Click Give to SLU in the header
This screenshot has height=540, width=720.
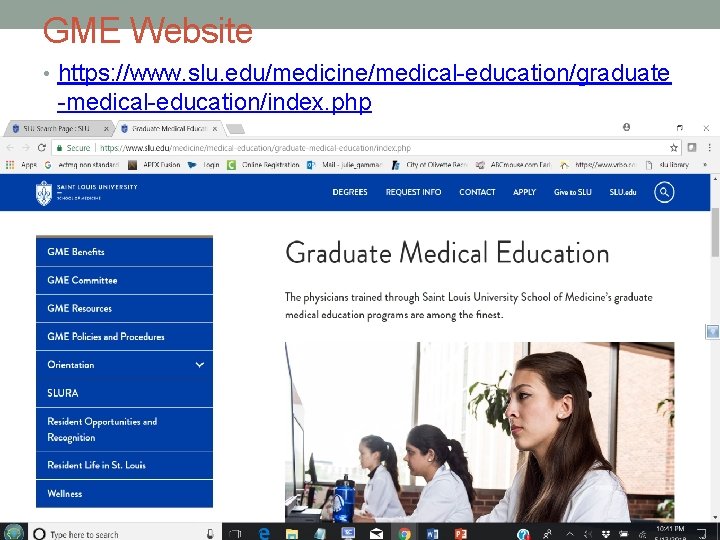click(573, 192)
